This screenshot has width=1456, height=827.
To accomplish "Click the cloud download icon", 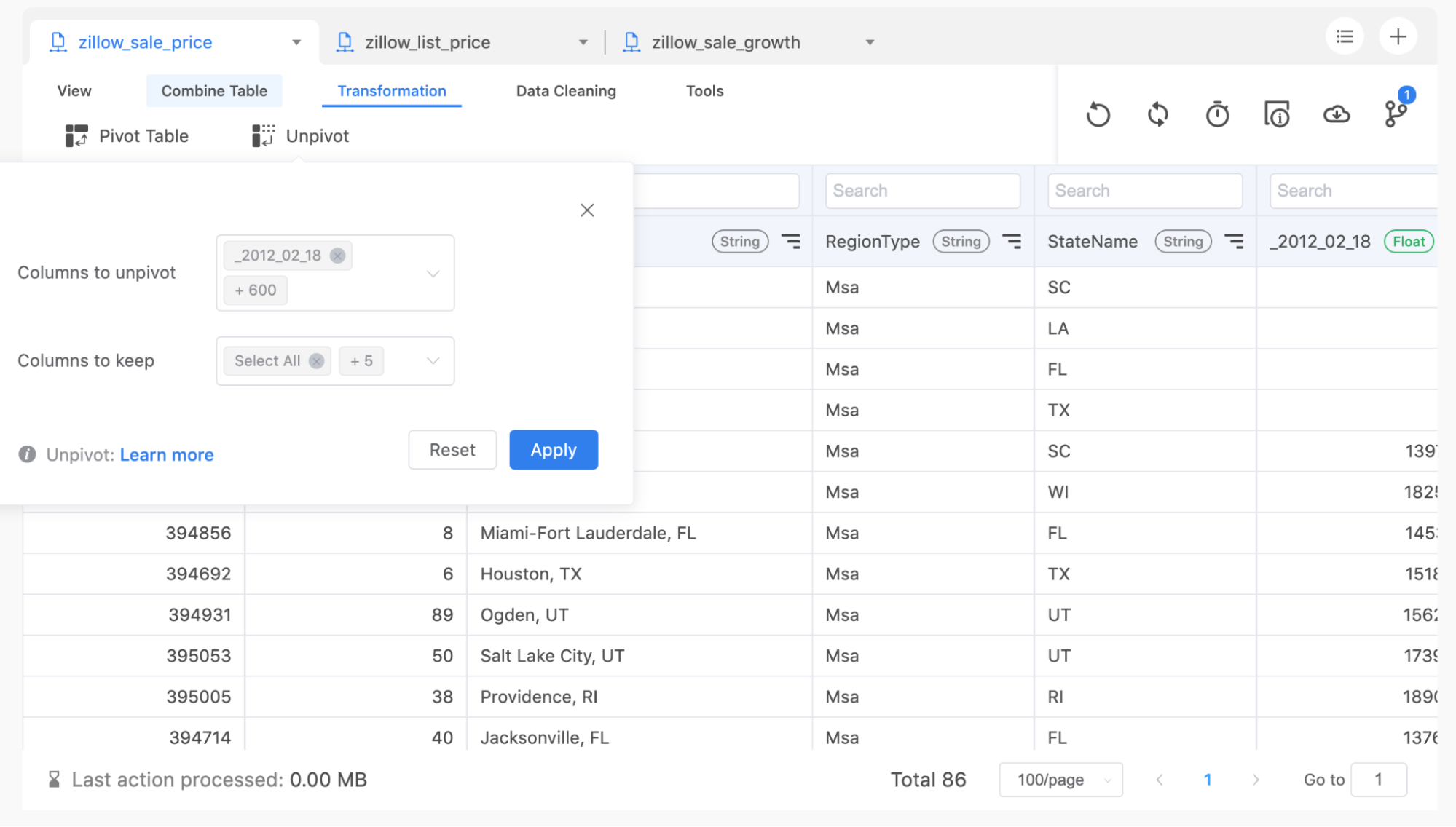I will (1336, 114).
